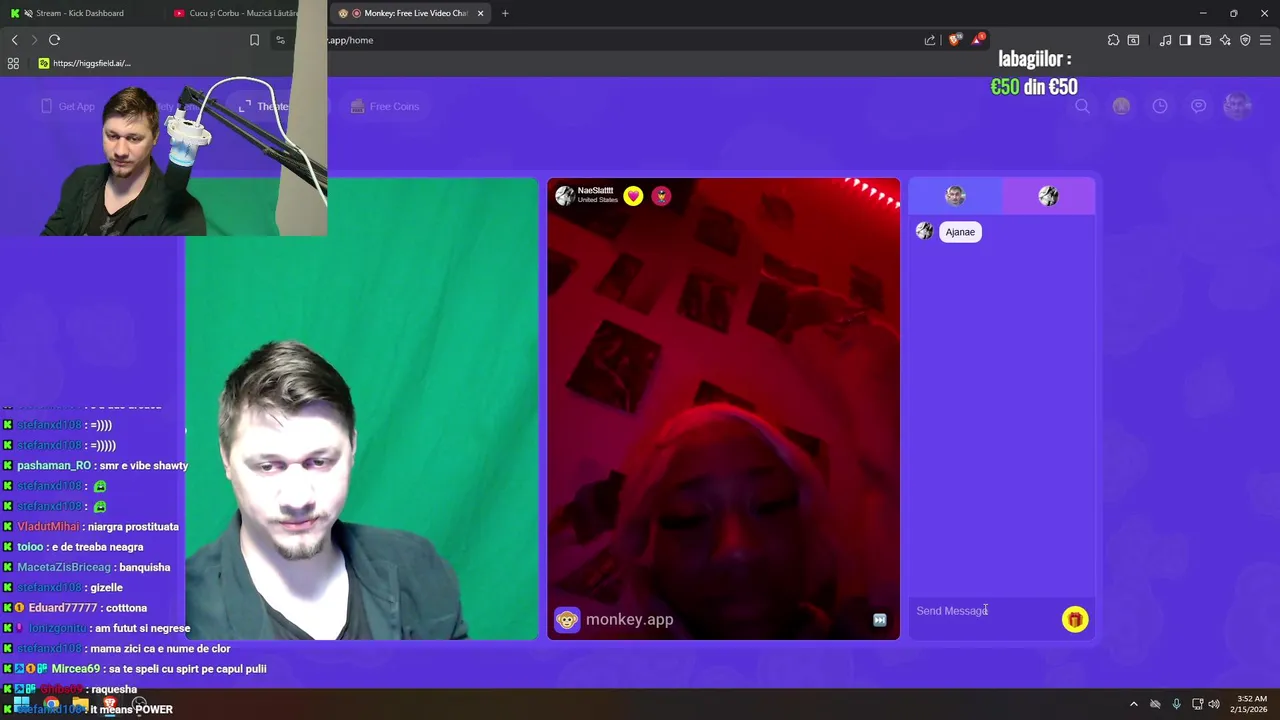
Task: Open the Monkey search magnifier icon
Action: coord(1082,106)
